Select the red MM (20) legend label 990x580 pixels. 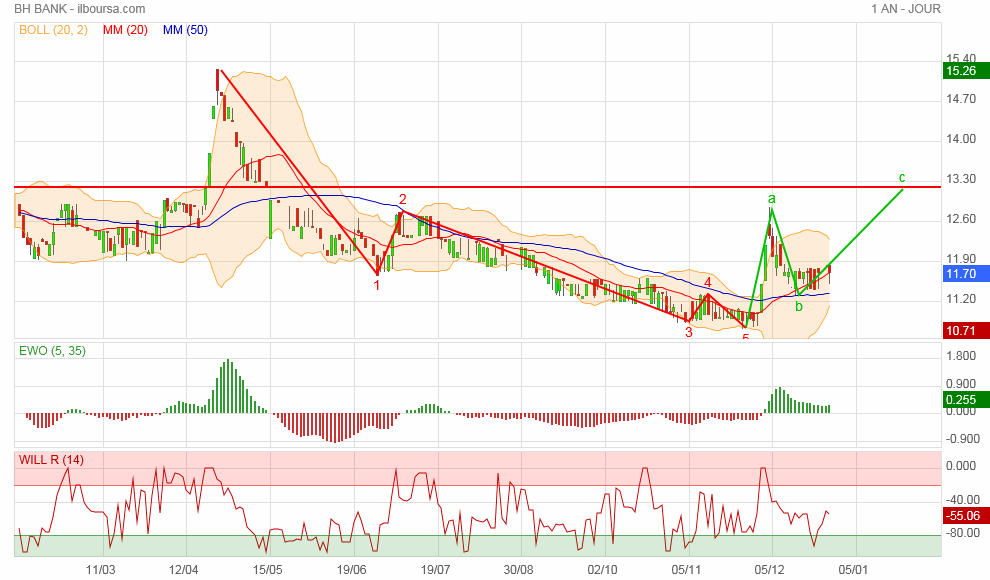125,30
